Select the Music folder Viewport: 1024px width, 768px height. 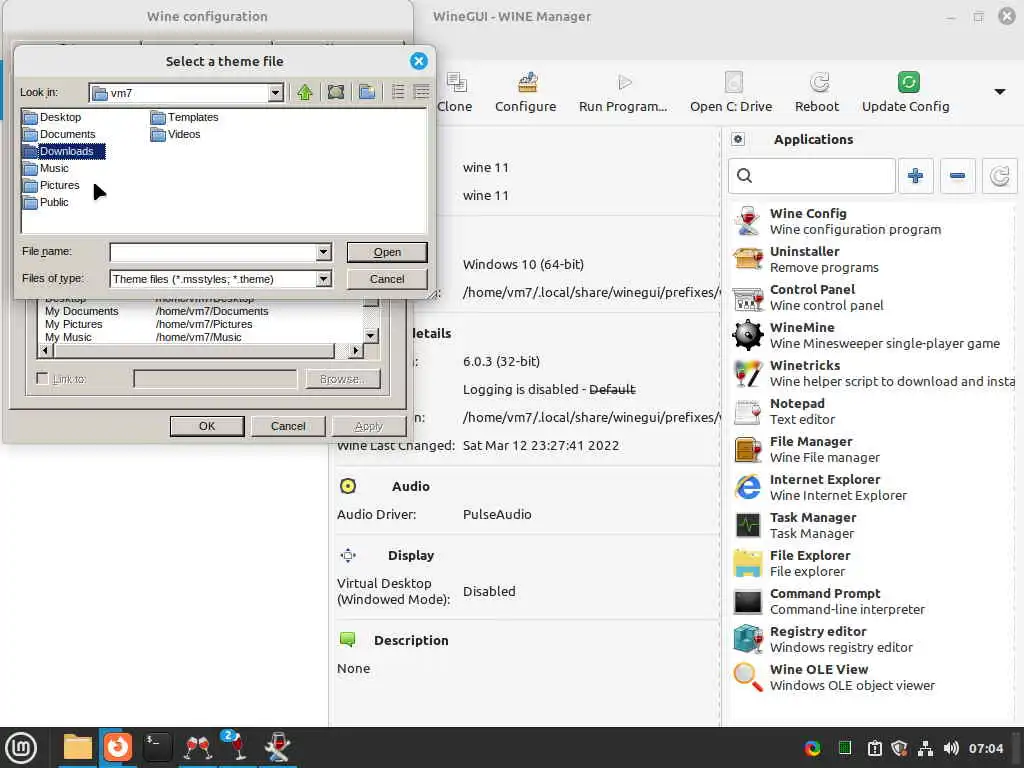click(46, 168)
